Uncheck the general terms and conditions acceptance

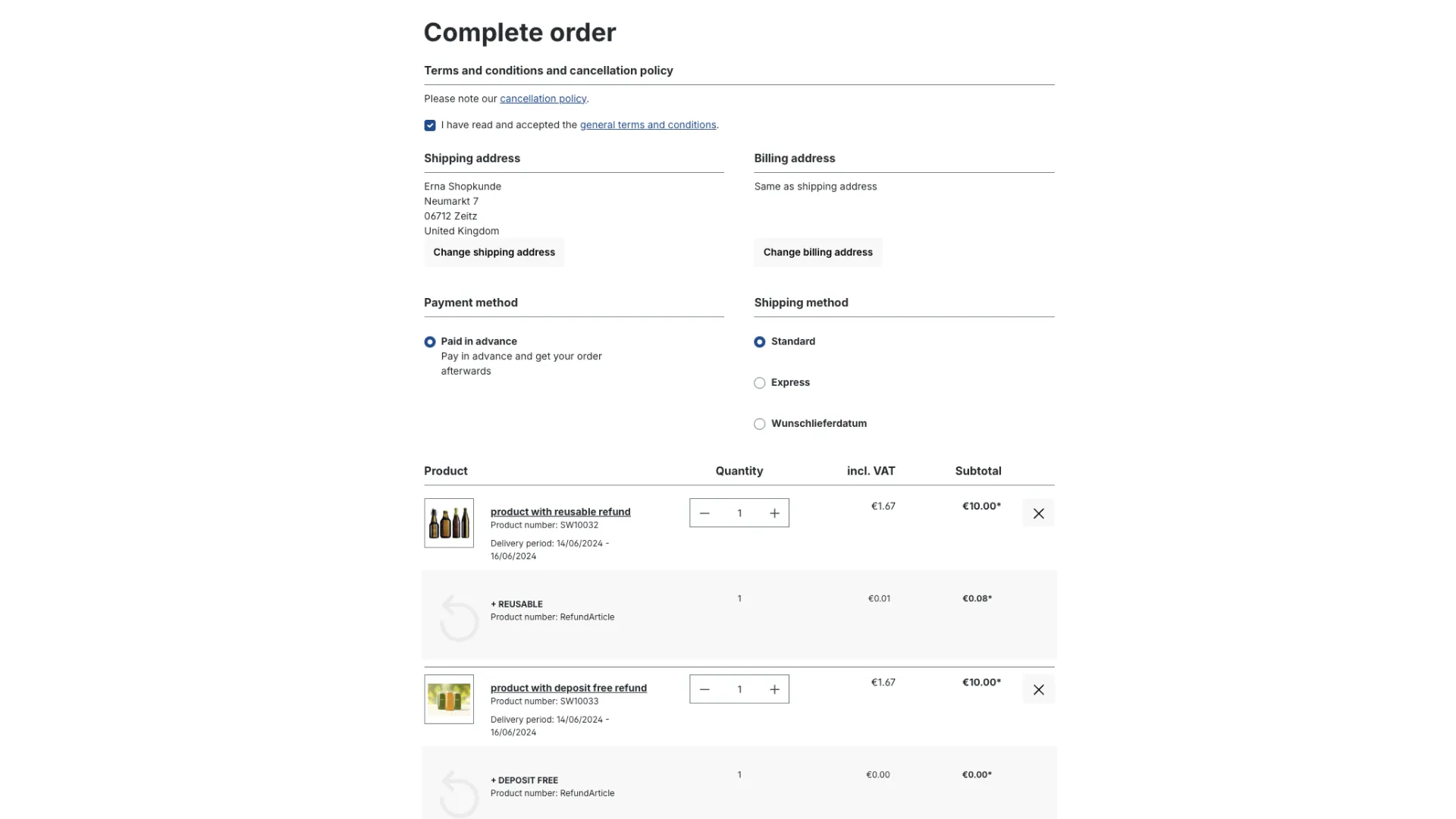coord(430,125)
